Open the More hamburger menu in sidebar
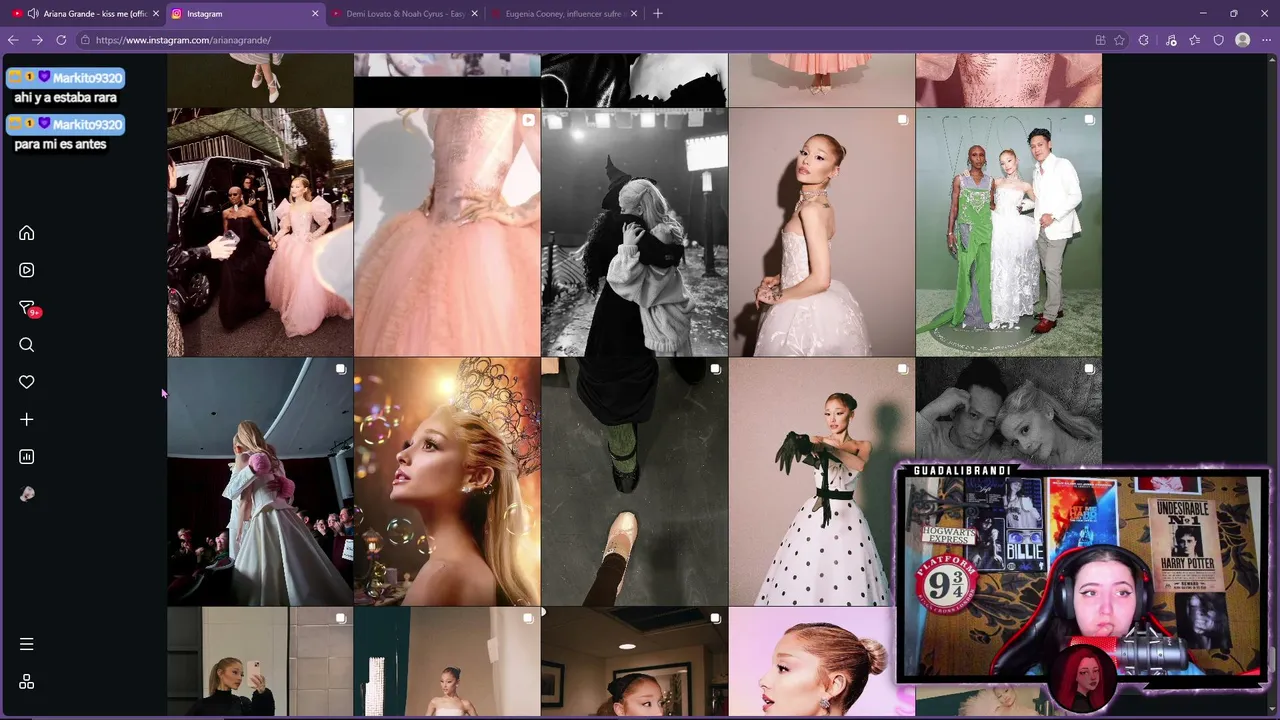 pos(27,644)
